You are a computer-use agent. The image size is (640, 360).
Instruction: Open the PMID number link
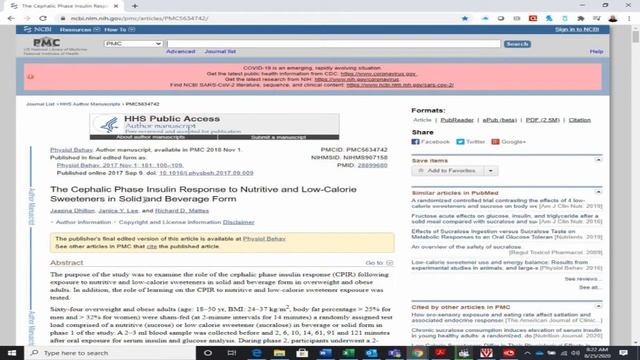coord(372,165)
